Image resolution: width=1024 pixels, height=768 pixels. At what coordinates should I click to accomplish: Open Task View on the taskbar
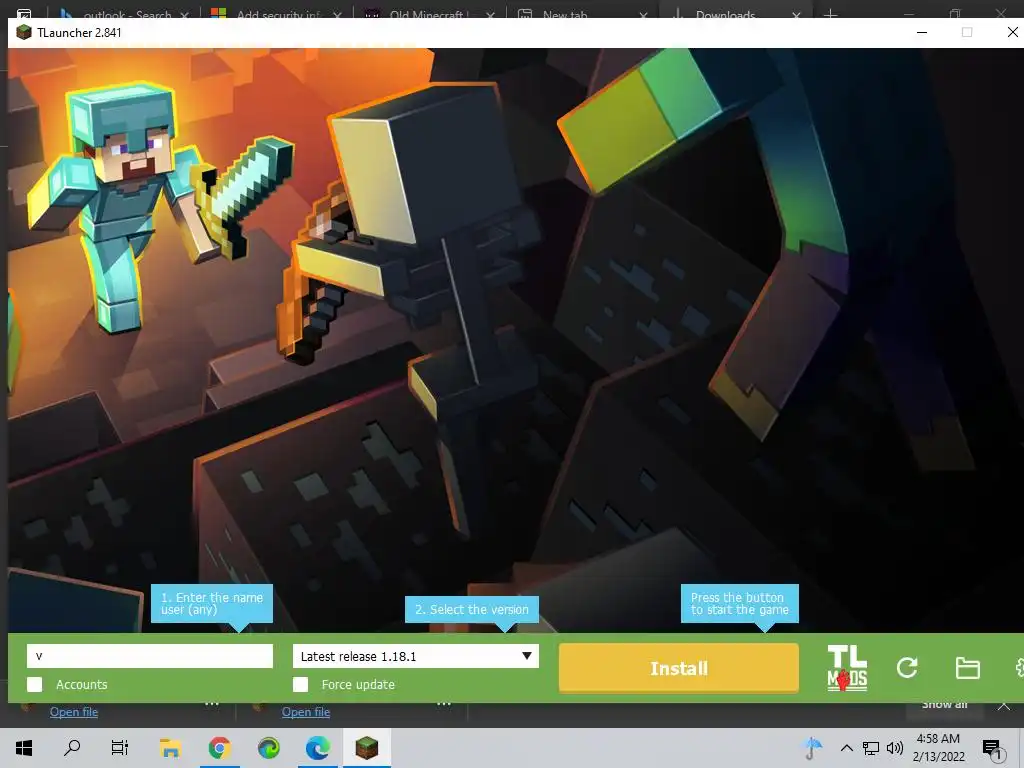[x=120, y=747]
